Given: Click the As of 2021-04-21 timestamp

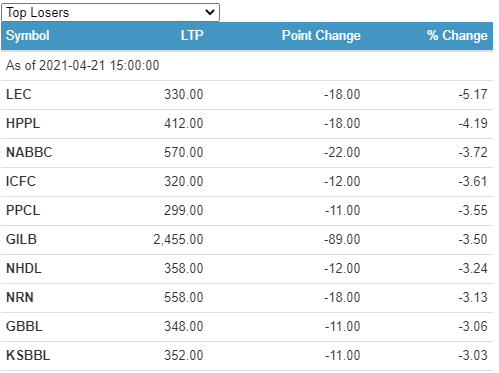Looking at the screenshot, I should [x=83, y=65].
